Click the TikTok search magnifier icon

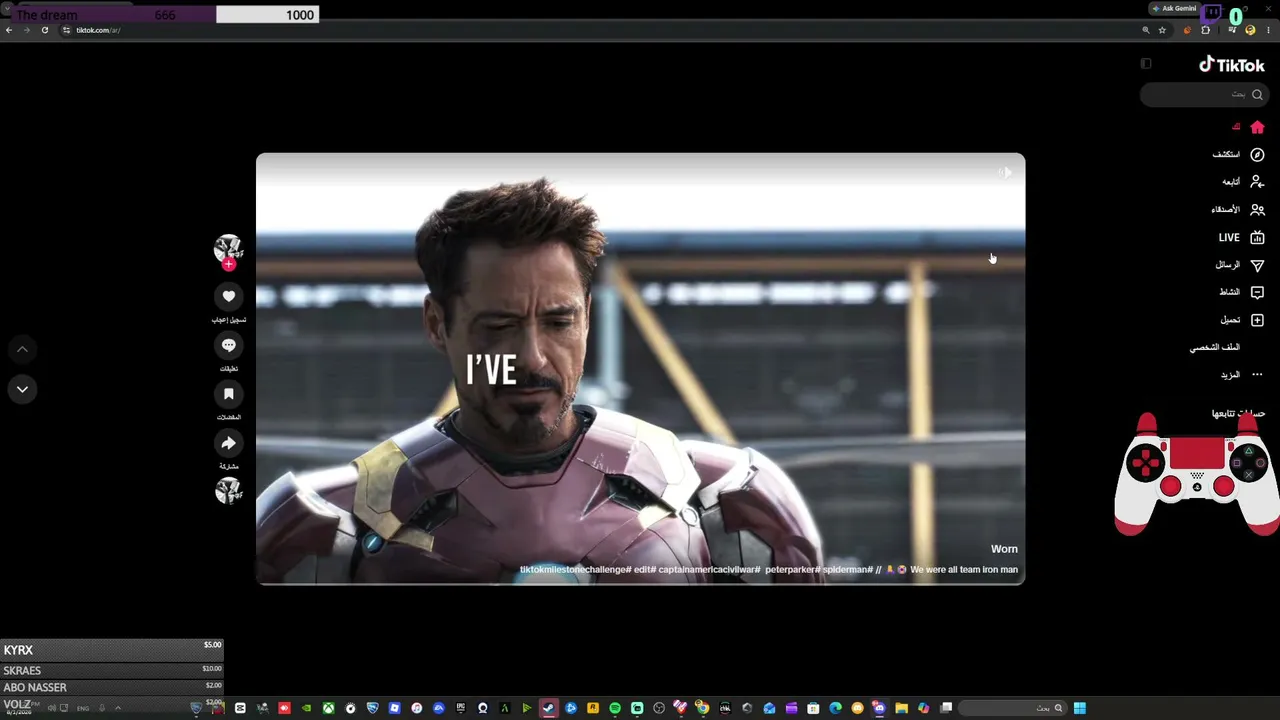click(x=1257, y=94)
